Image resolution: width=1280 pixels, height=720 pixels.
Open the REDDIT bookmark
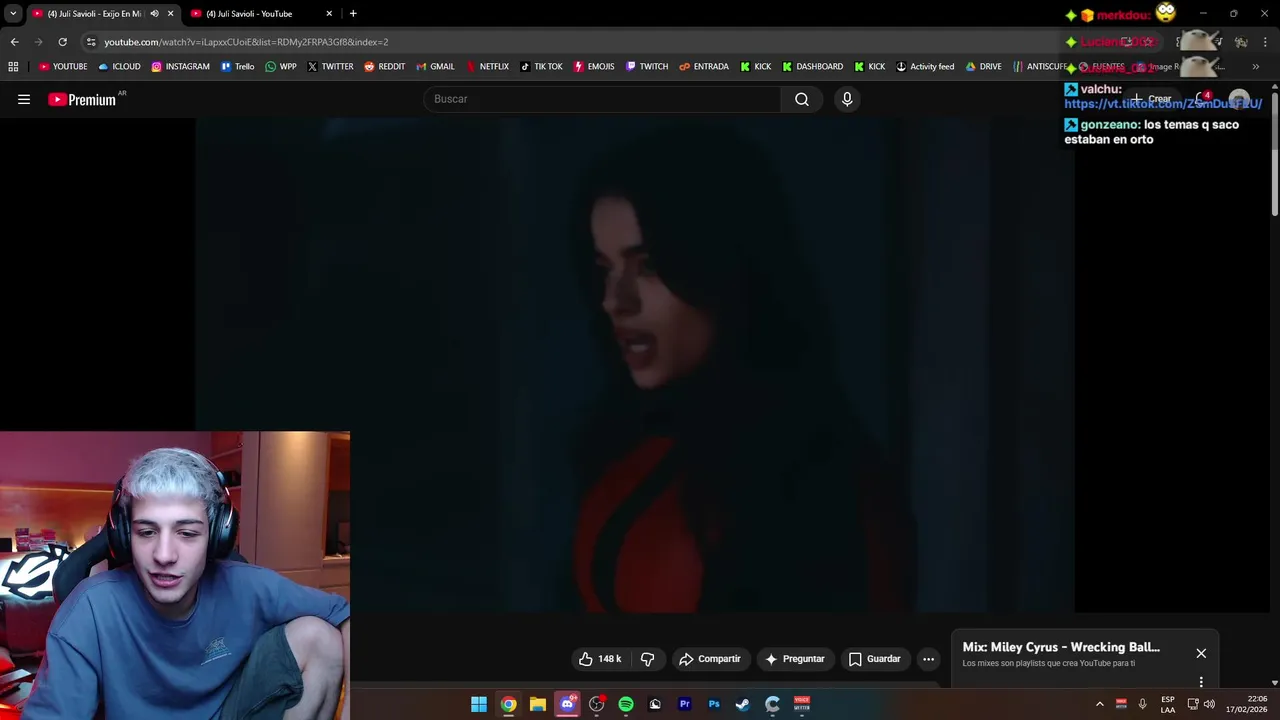(x=384, y=67)
